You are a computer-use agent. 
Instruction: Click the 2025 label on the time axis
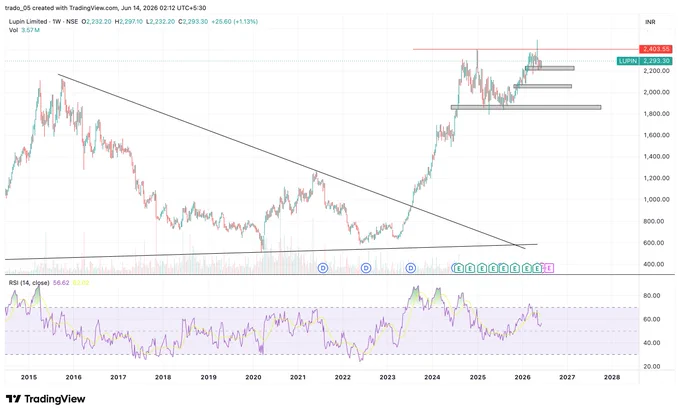(477, 377)
